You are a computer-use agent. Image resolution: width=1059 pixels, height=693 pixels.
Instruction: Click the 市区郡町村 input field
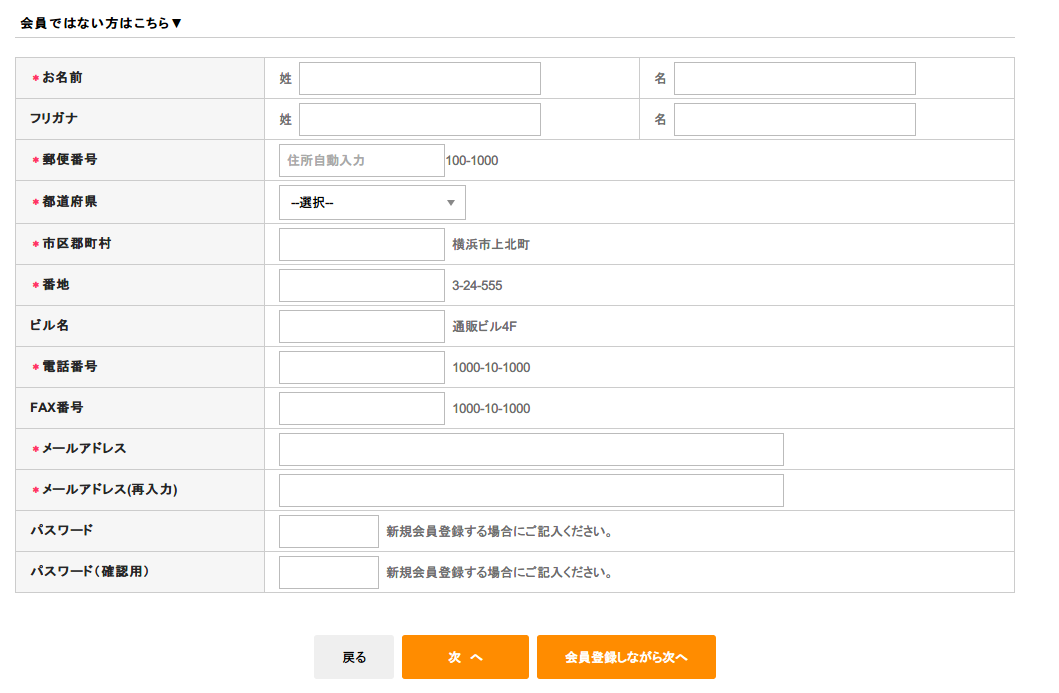click(x=361, y=244)
